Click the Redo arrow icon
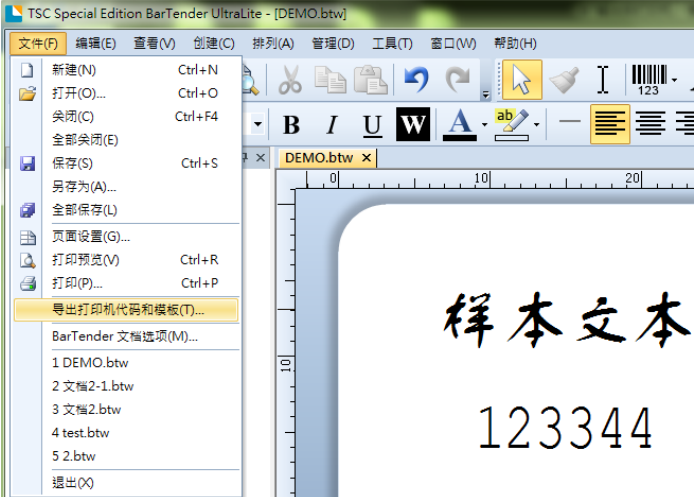Image resolution: width=694 pixels, height=497 pixels. 458,80
